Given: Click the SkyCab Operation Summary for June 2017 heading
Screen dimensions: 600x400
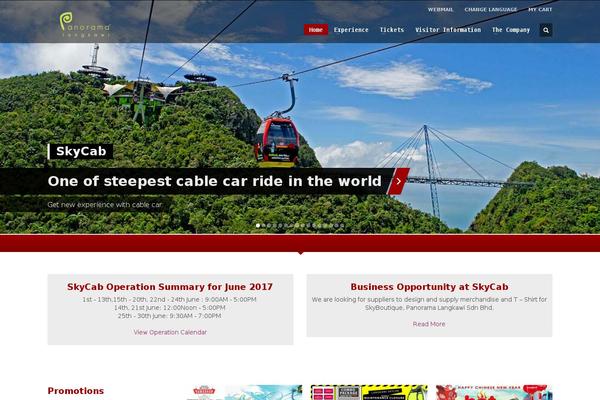Looking at the screenshot, I should pos(170,287).
